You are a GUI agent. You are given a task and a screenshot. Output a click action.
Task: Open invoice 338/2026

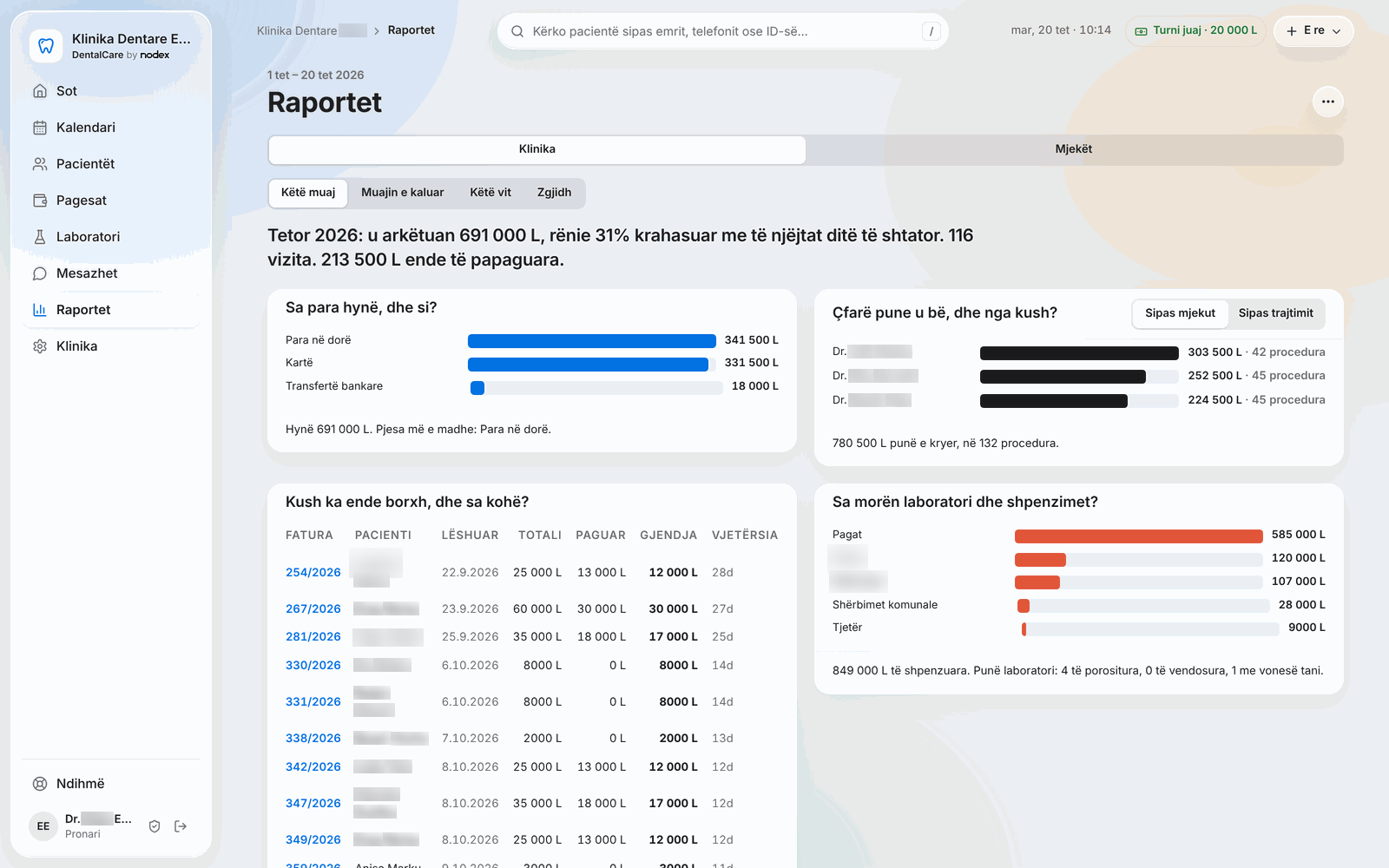pyautogui.click(x=313, y=739)
